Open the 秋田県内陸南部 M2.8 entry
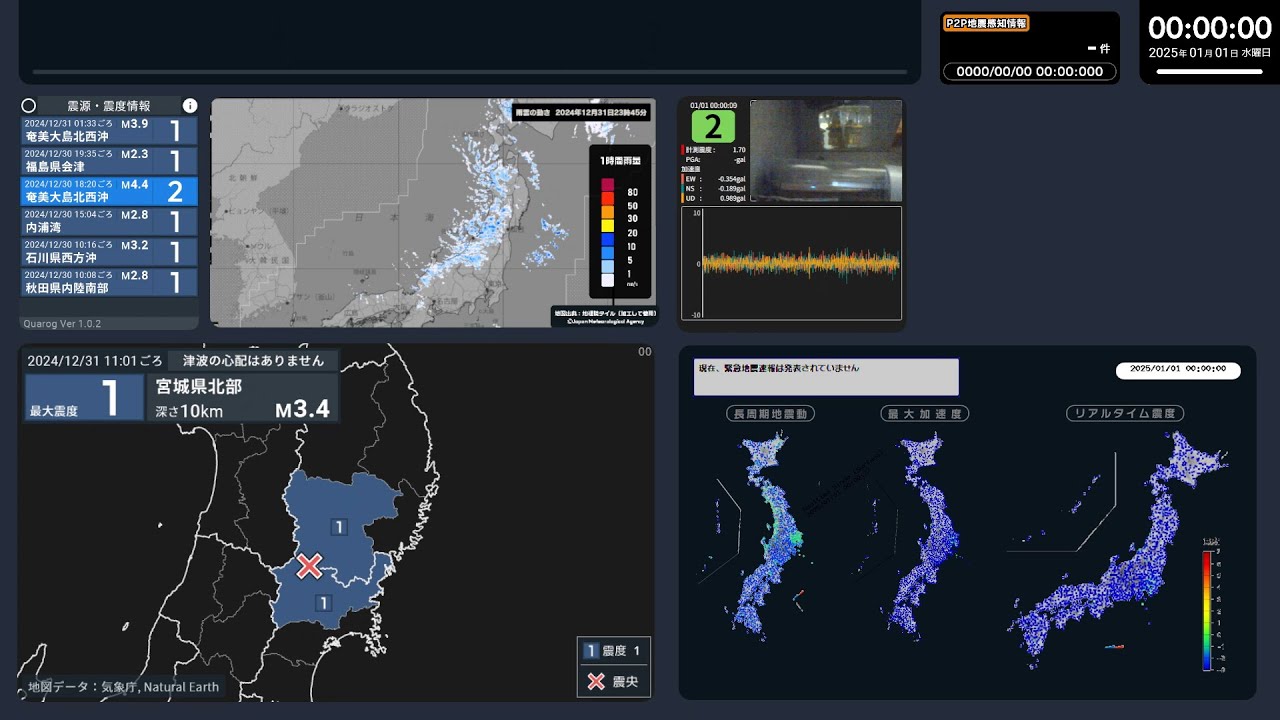The width and height of the screenshot is (1280, 720). tap(109, 281)
